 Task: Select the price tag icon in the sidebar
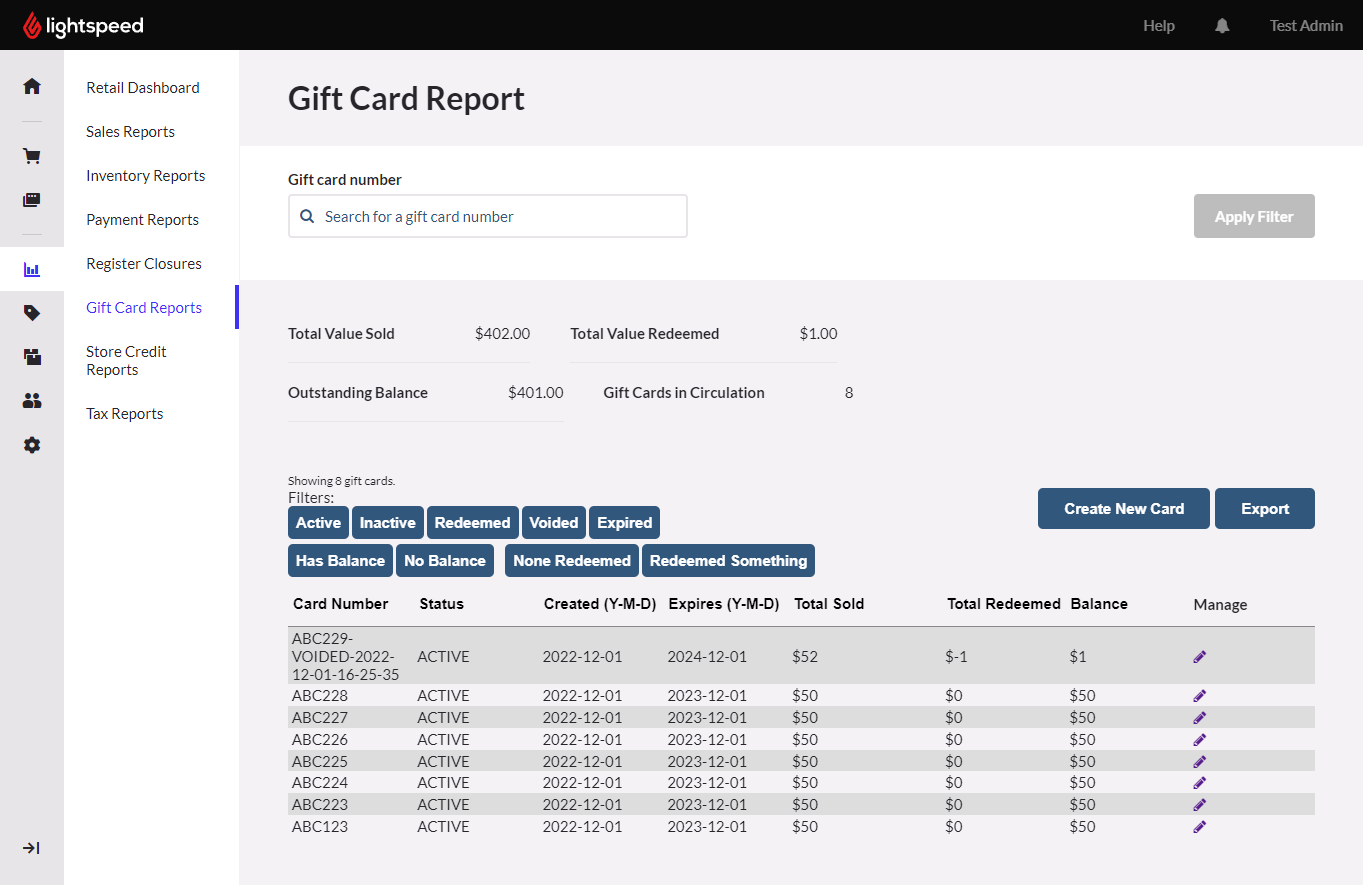point(32,313)
